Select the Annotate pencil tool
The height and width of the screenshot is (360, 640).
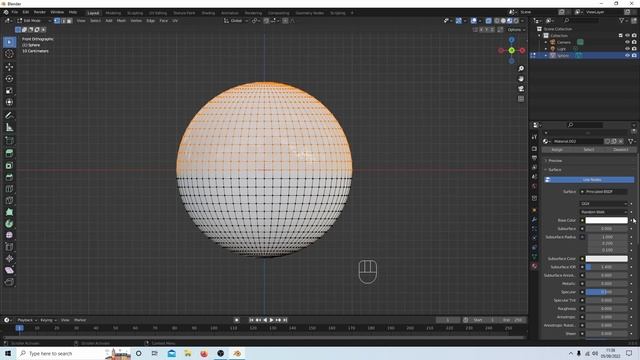click(9, 116)
